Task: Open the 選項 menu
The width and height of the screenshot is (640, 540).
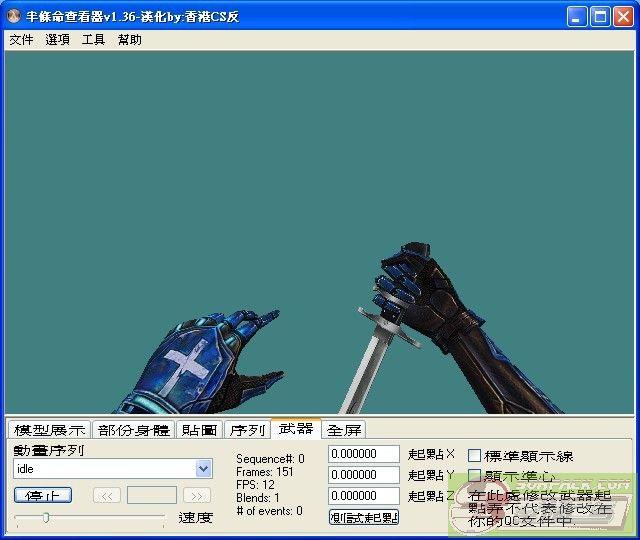Action: click(57, 40)
